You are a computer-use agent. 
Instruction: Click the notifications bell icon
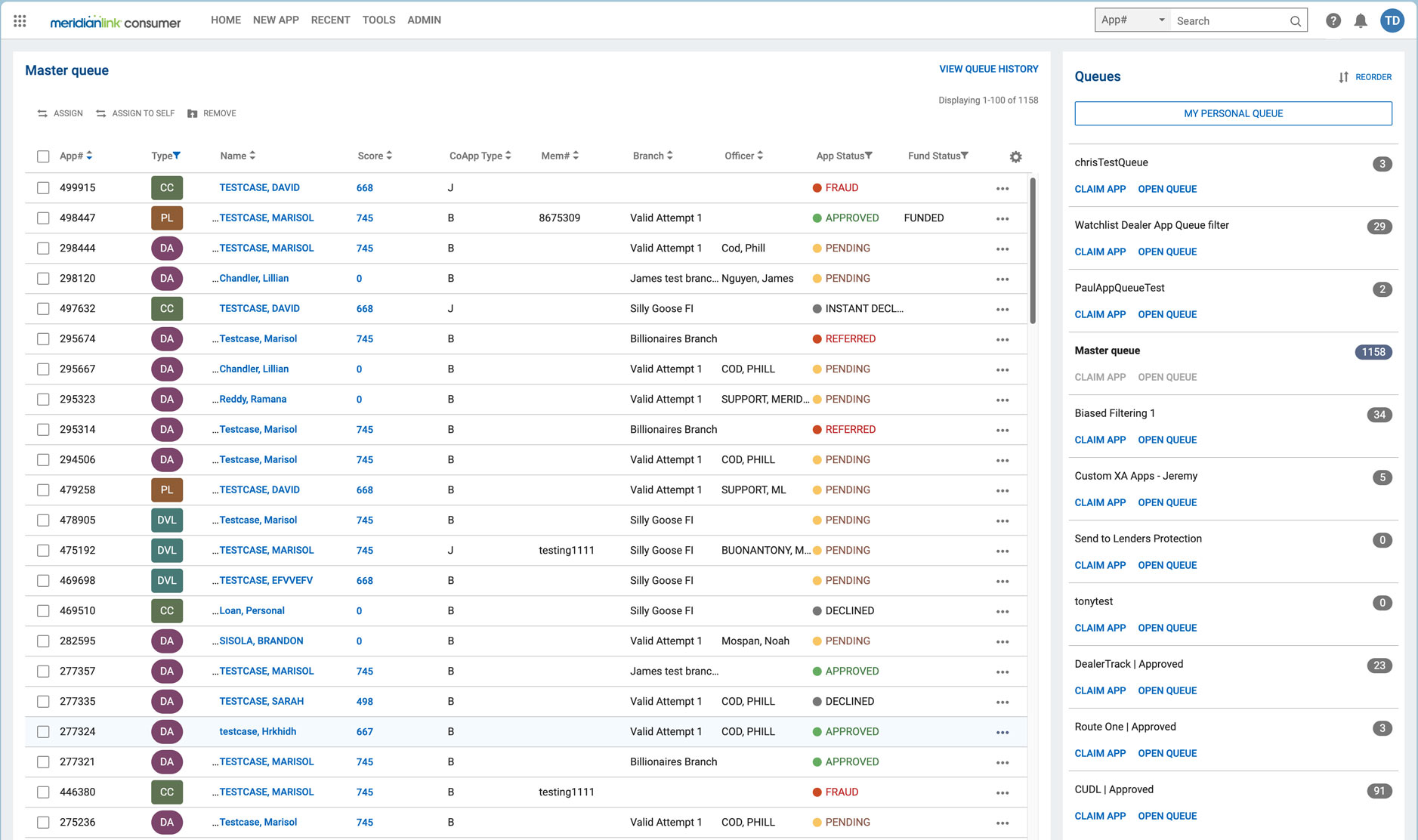(x=1362, y=20)
